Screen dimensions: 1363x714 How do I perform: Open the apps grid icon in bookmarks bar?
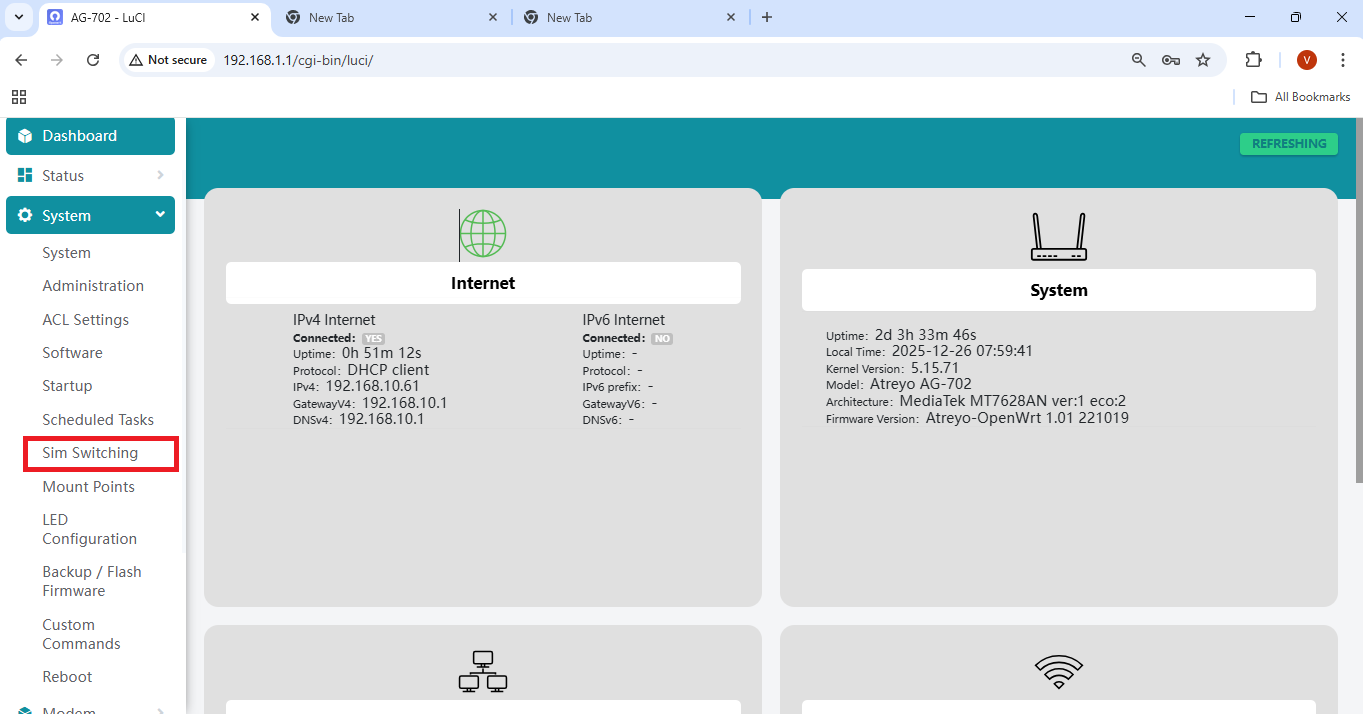tap(19, 97)
